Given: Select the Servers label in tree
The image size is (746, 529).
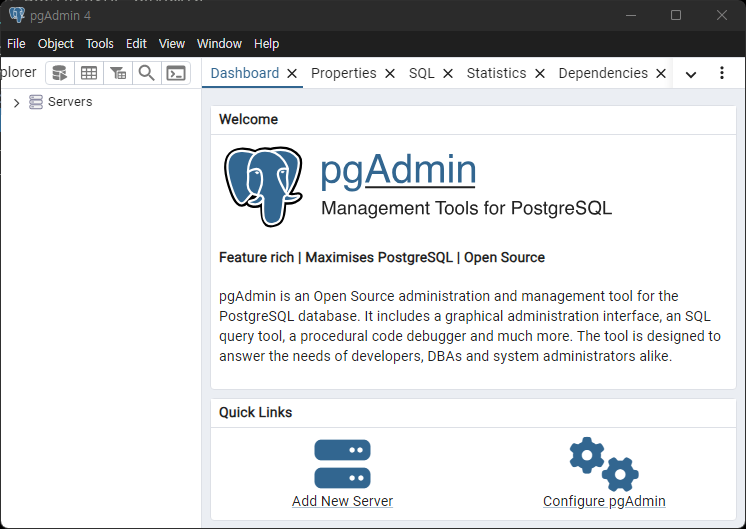Looking at the screenshot, I should (70, 102).
